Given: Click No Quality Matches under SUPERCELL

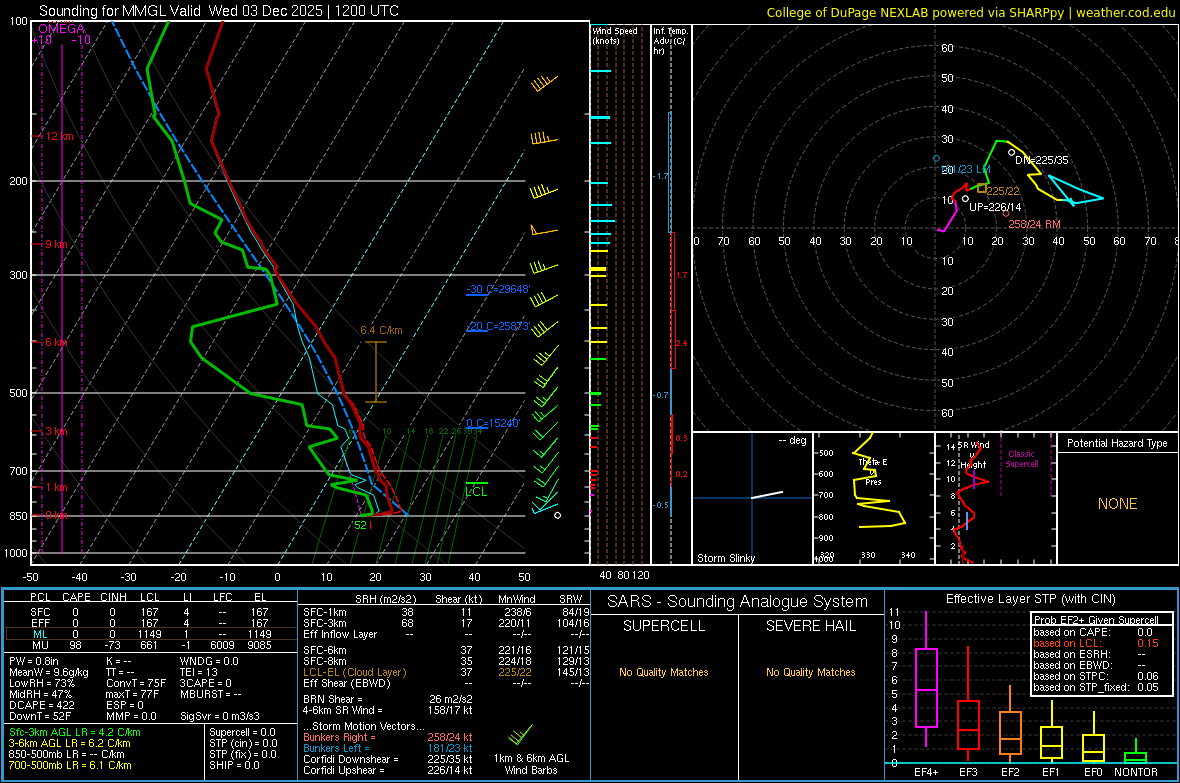Looking at the screenshot, I should pyautogui.click(x=663, y=672).
